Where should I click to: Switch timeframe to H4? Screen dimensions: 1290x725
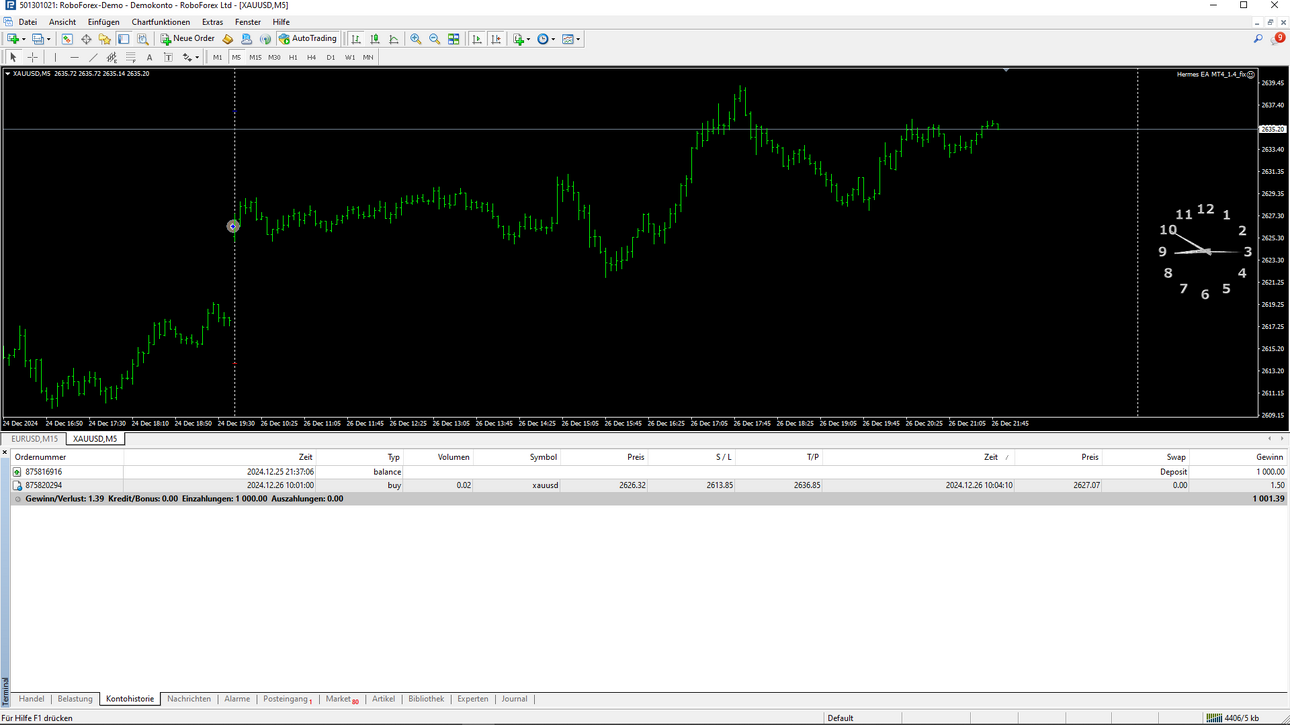coord(311,58)
